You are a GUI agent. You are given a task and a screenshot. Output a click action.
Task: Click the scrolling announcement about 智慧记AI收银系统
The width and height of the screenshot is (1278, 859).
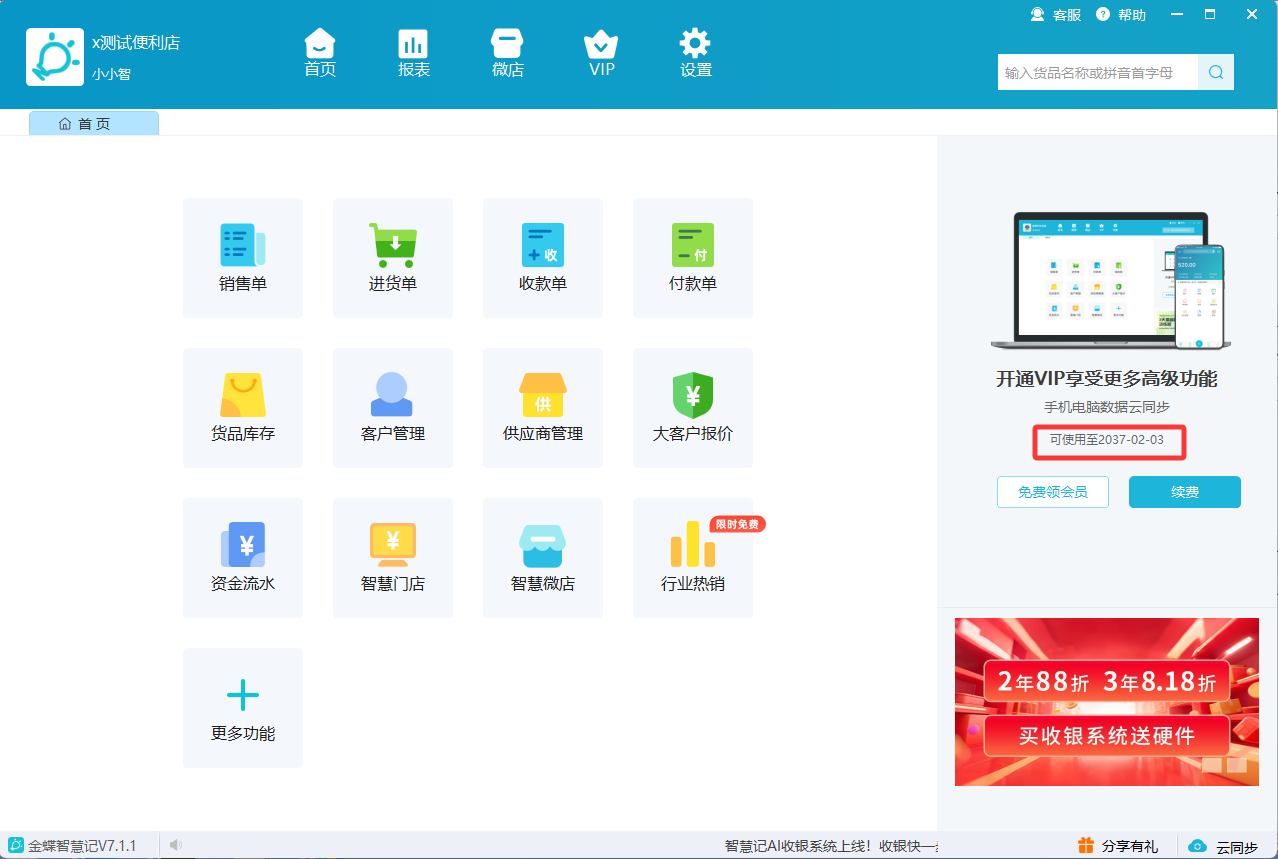click(831, 846)
